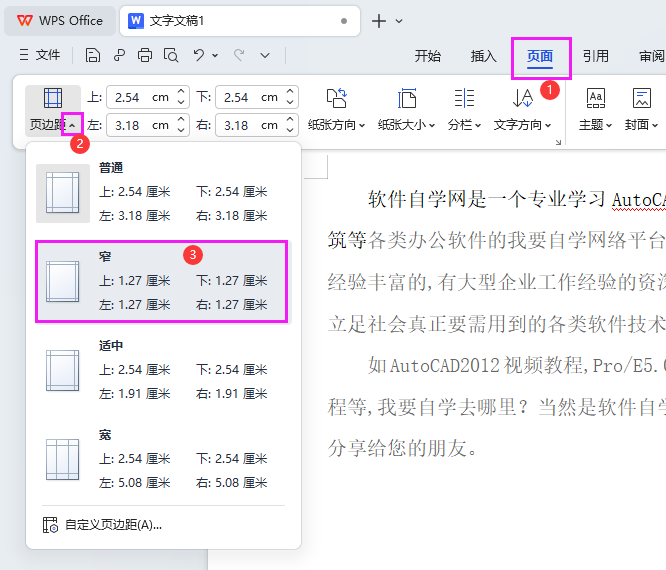Open the 纸张方向 dropdown label
This screenshot has width=666, height=570.
[336, 125]
